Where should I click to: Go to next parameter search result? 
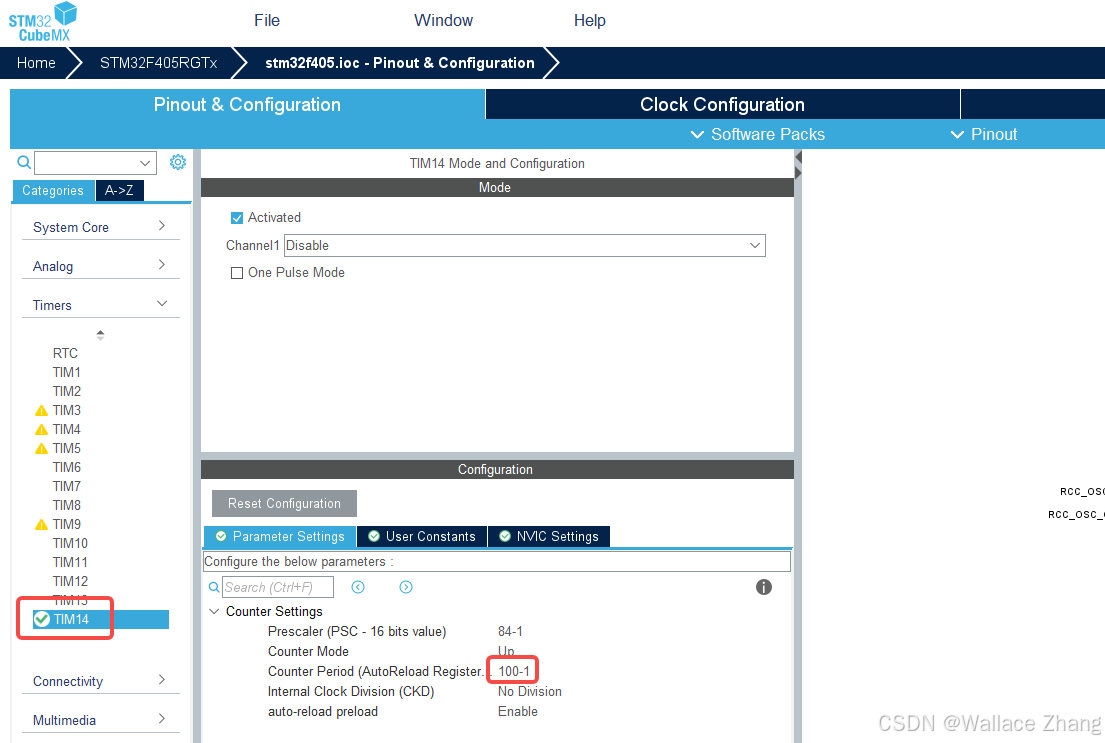[406, 587]
